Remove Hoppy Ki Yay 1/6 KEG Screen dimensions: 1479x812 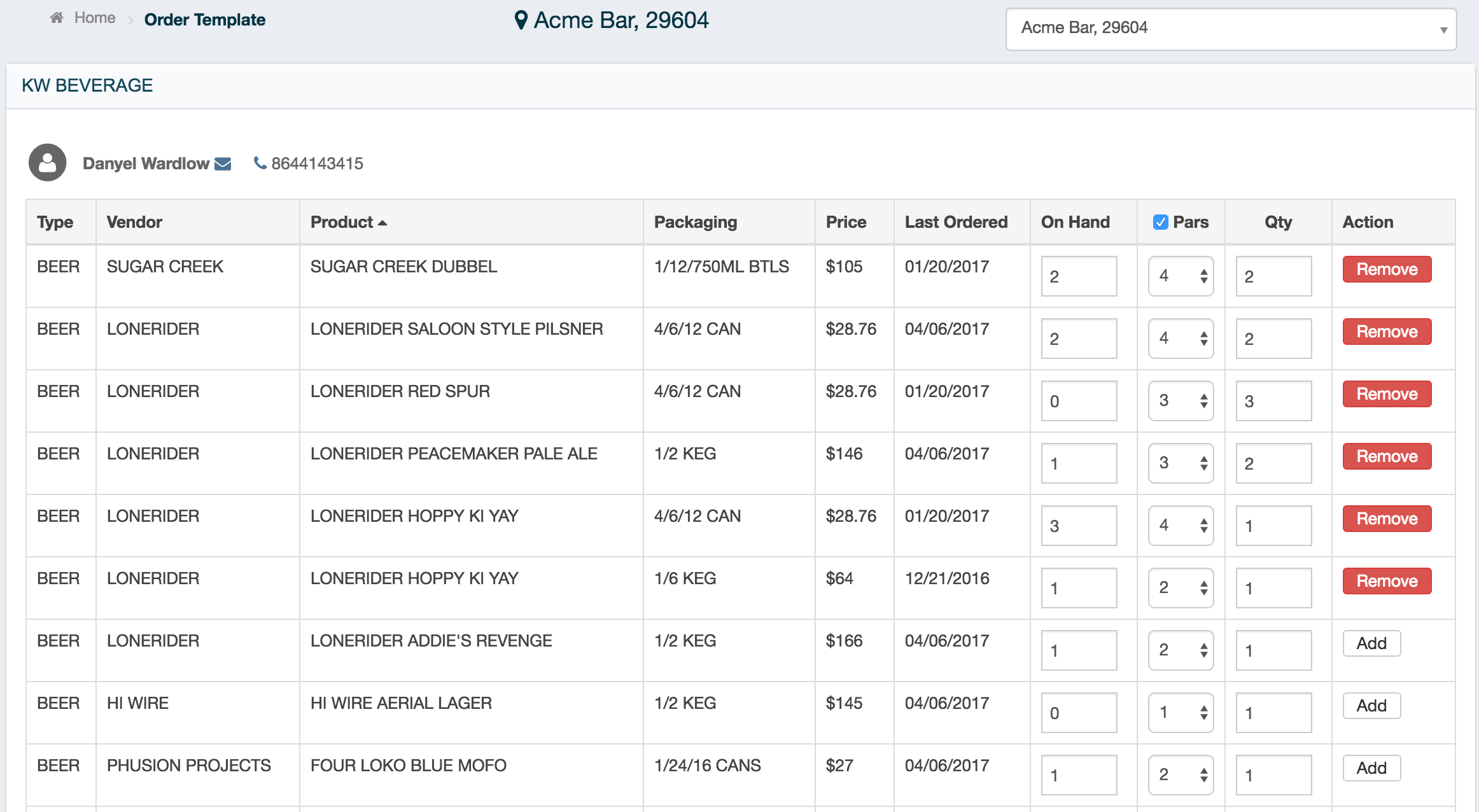(1387, 581)
